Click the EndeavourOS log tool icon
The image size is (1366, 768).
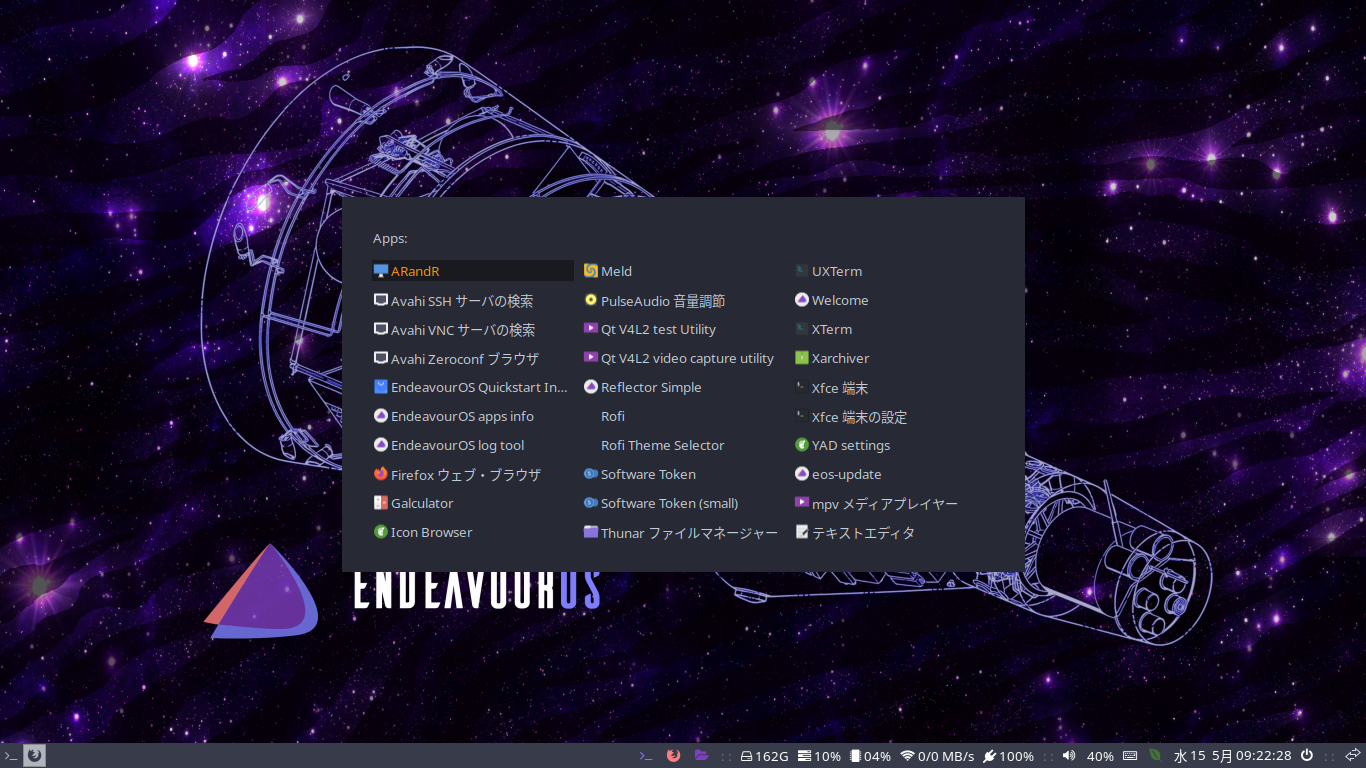click(x=380, y=445)
